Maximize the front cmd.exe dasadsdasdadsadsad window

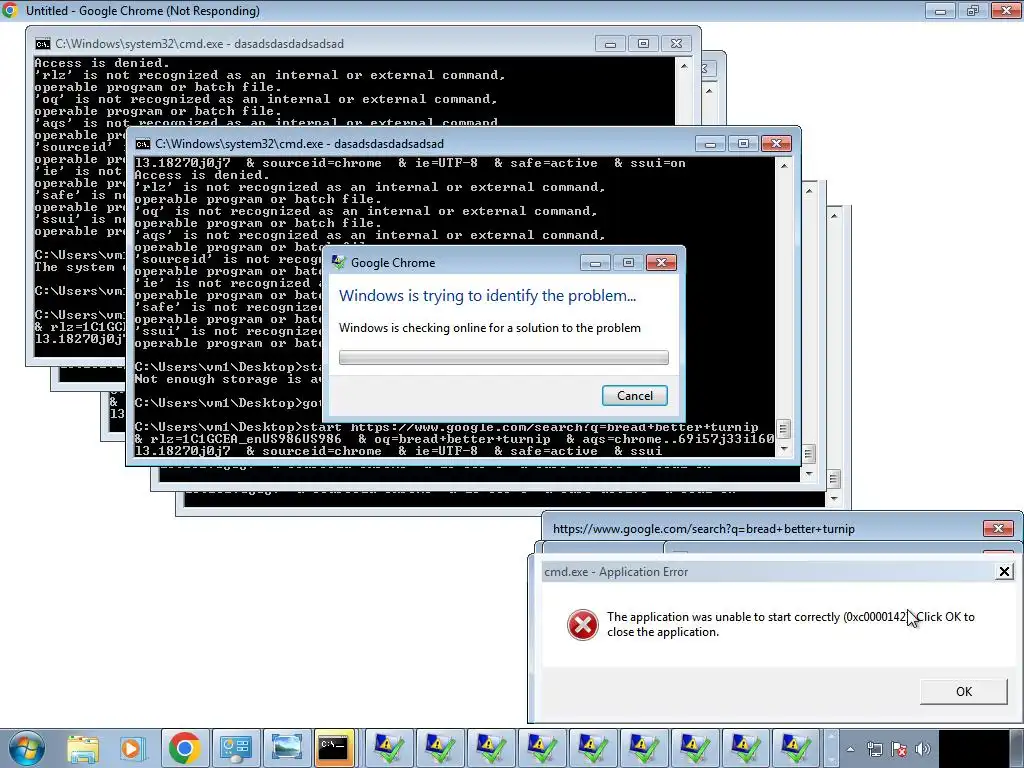[743, 144]
